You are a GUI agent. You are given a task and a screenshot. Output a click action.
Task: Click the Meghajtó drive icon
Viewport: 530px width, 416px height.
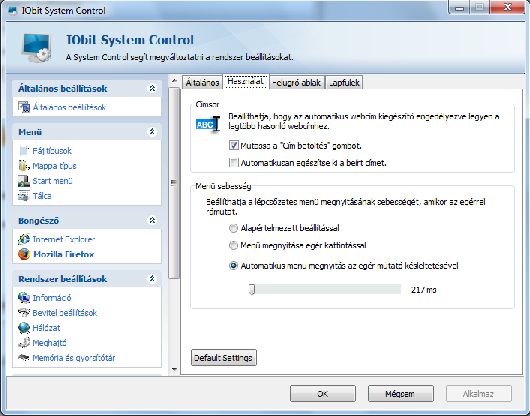click(x=24, y=343)
